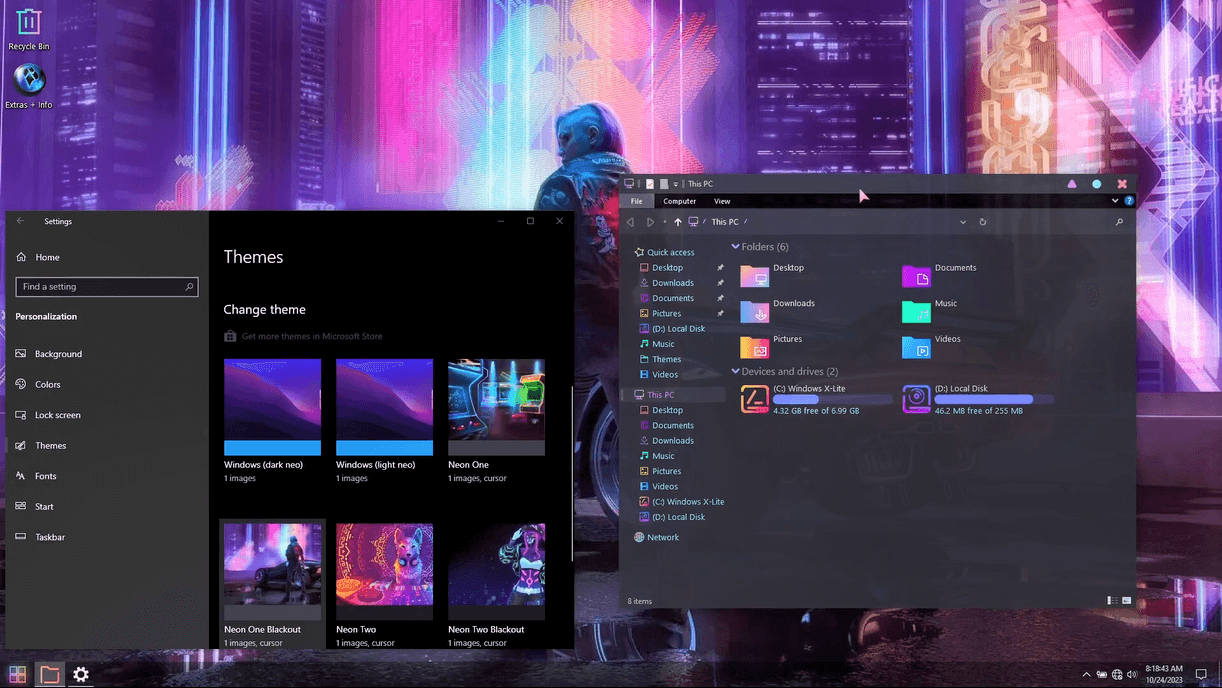The height and width of the screenshot is (688, 1222).
Task: Collapse the Devices and drives group
Action: 736,371
